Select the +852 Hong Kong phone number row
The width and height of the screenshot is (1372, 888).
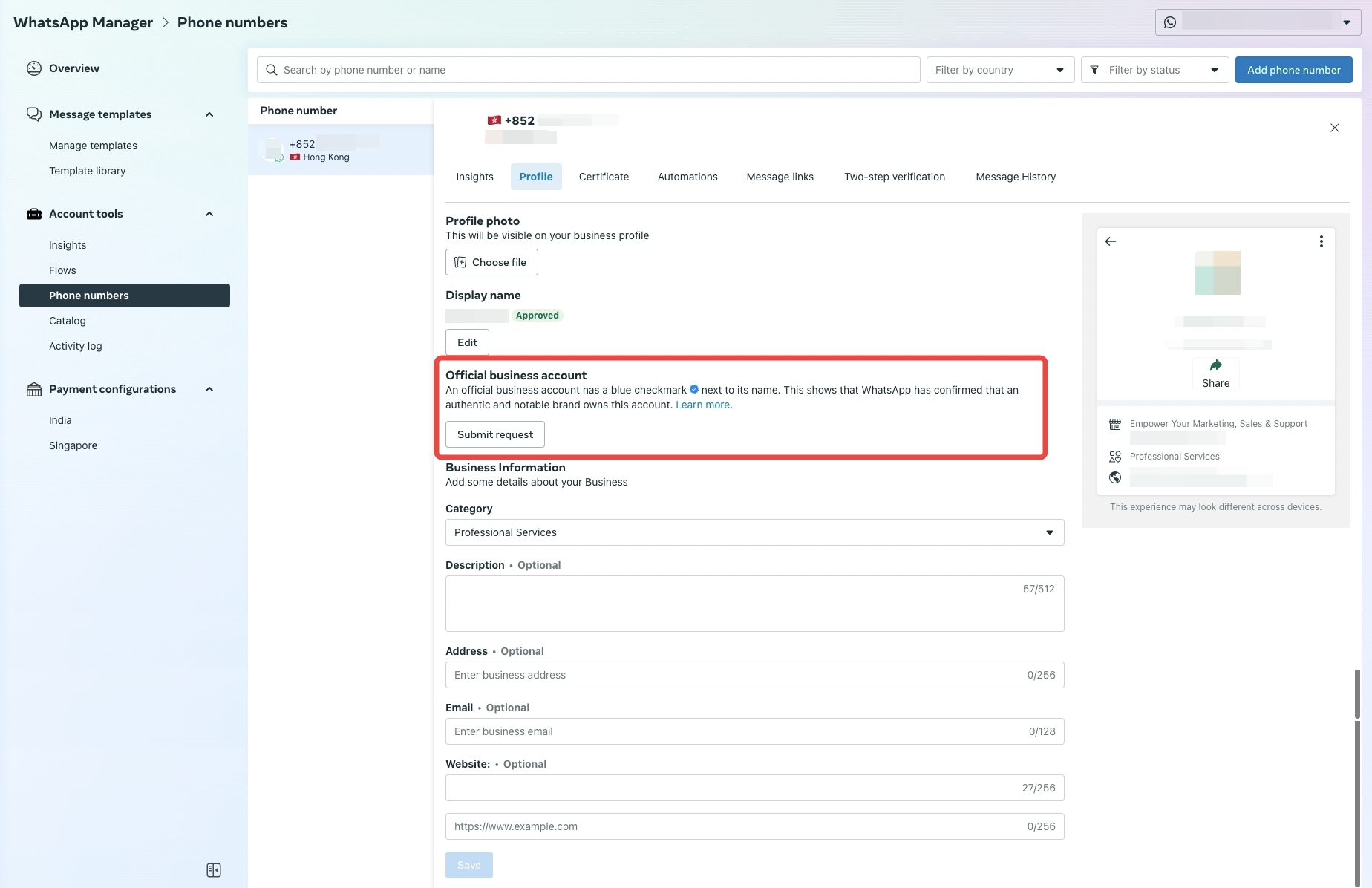pyautogui.click(x=341, y=150)
